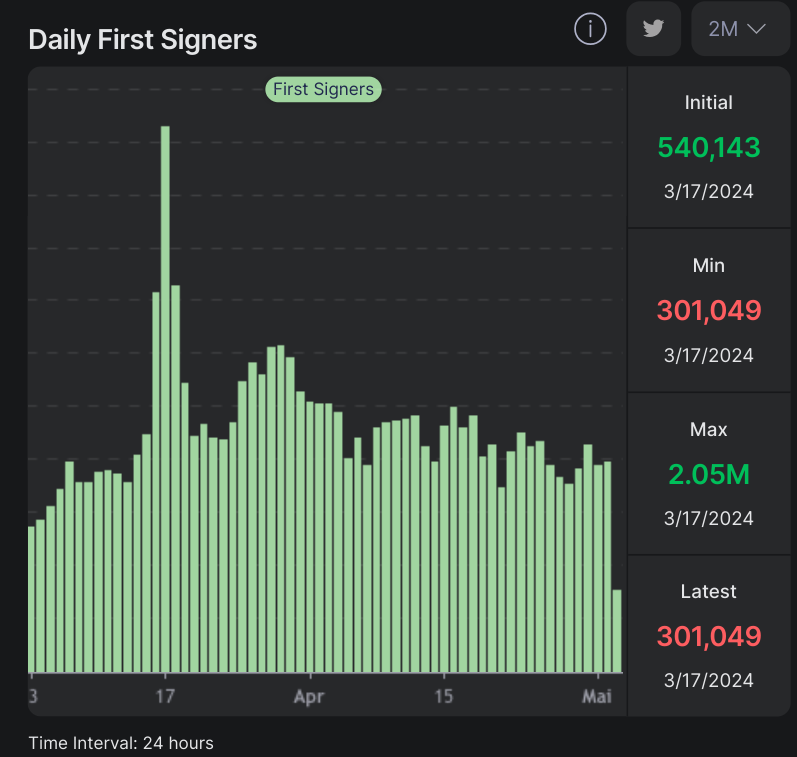Click the first bar at chart's left edge

click(32, 600)
